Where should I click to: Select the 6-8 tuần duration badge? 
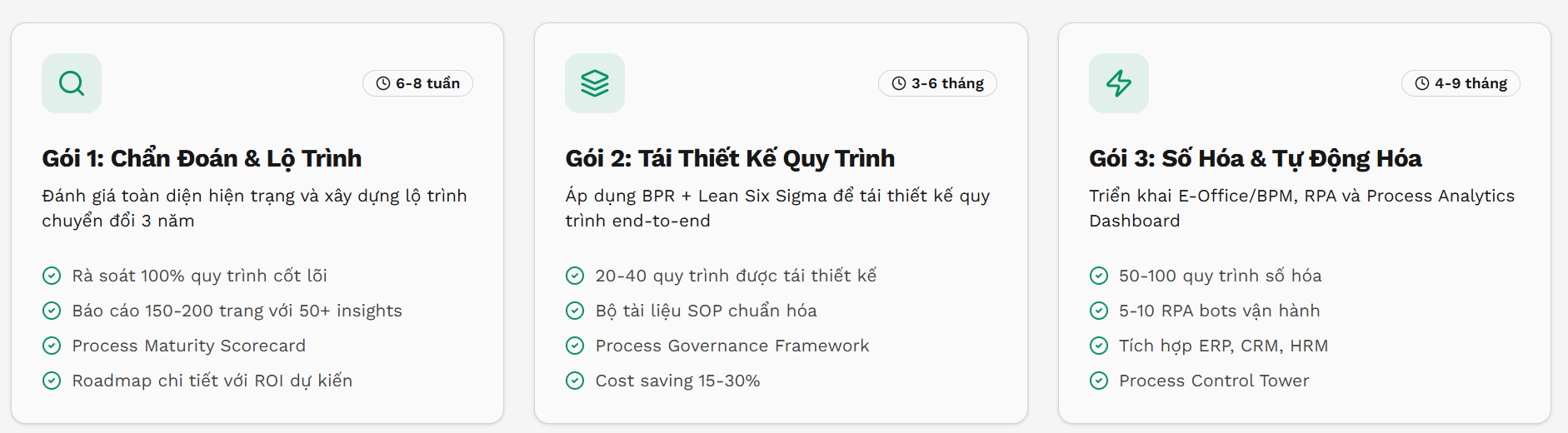pos(418,83)
